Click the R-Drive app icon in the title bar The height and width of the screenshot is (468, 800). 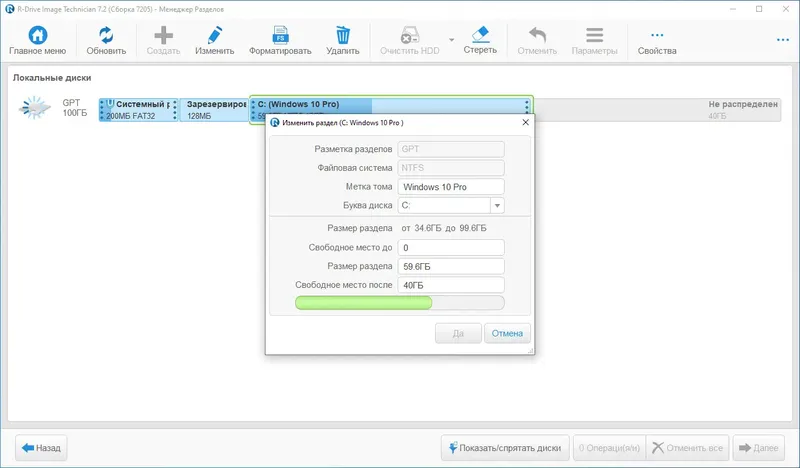[9, 9]
